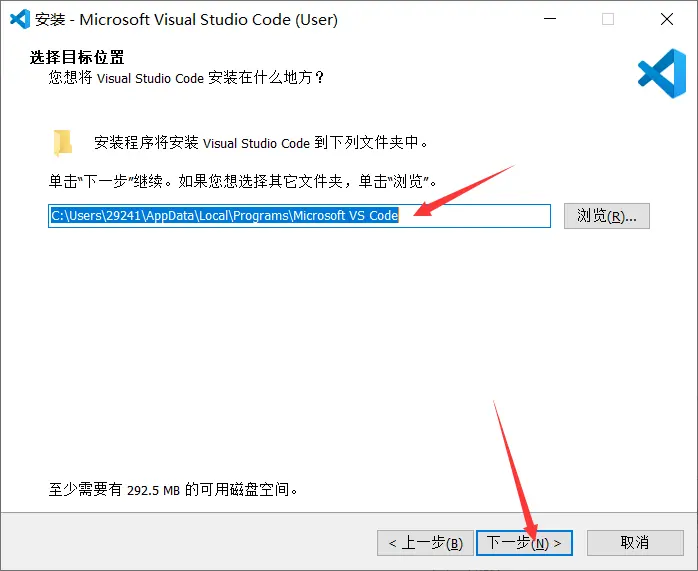The image size is (698, 571).
Task: Close the installer window
Action: tap(667, 19)
